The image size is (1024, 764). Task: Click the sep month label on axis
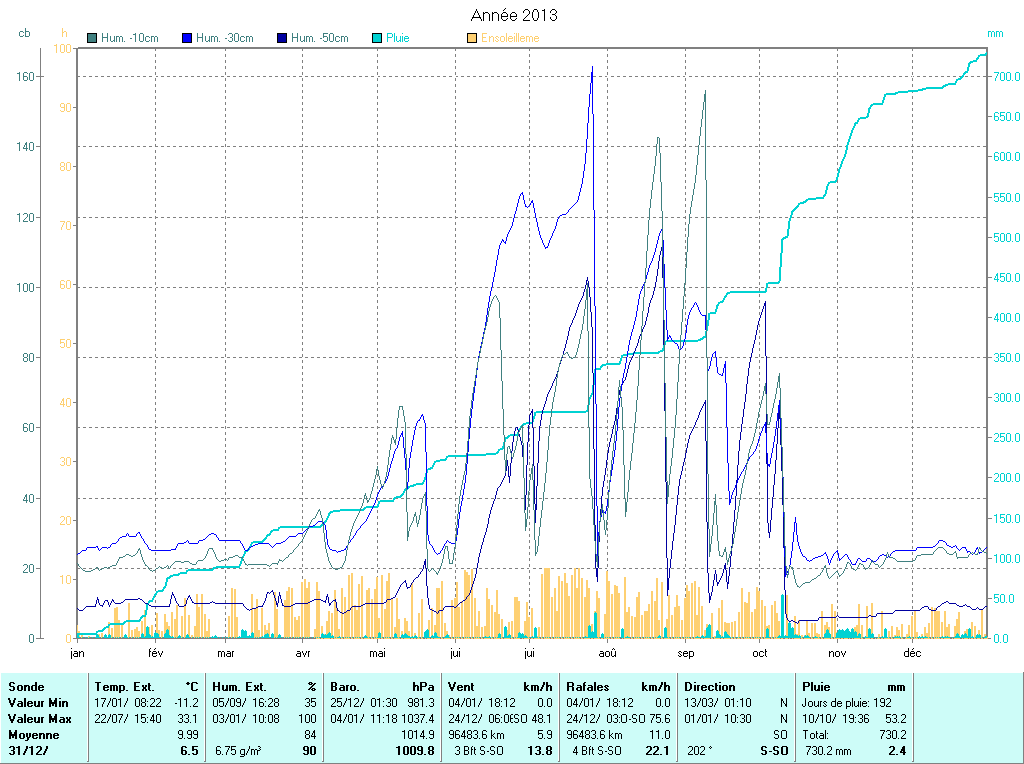pos(685,653)
